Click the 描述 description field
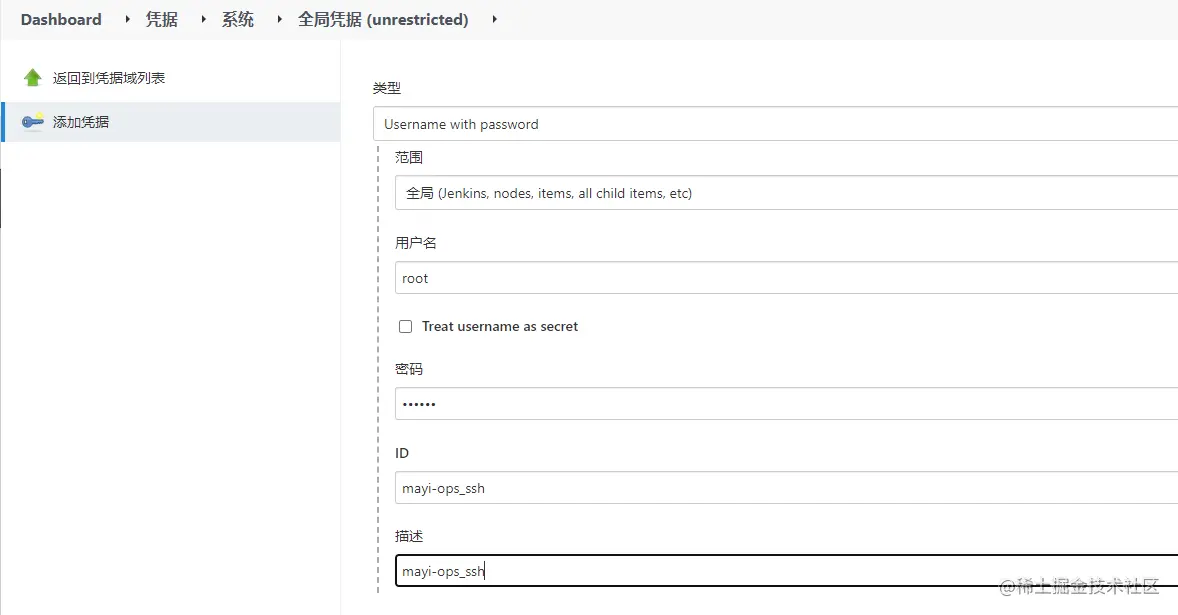Viewport: 1178px width, 615px height. (x=785, y=571)
